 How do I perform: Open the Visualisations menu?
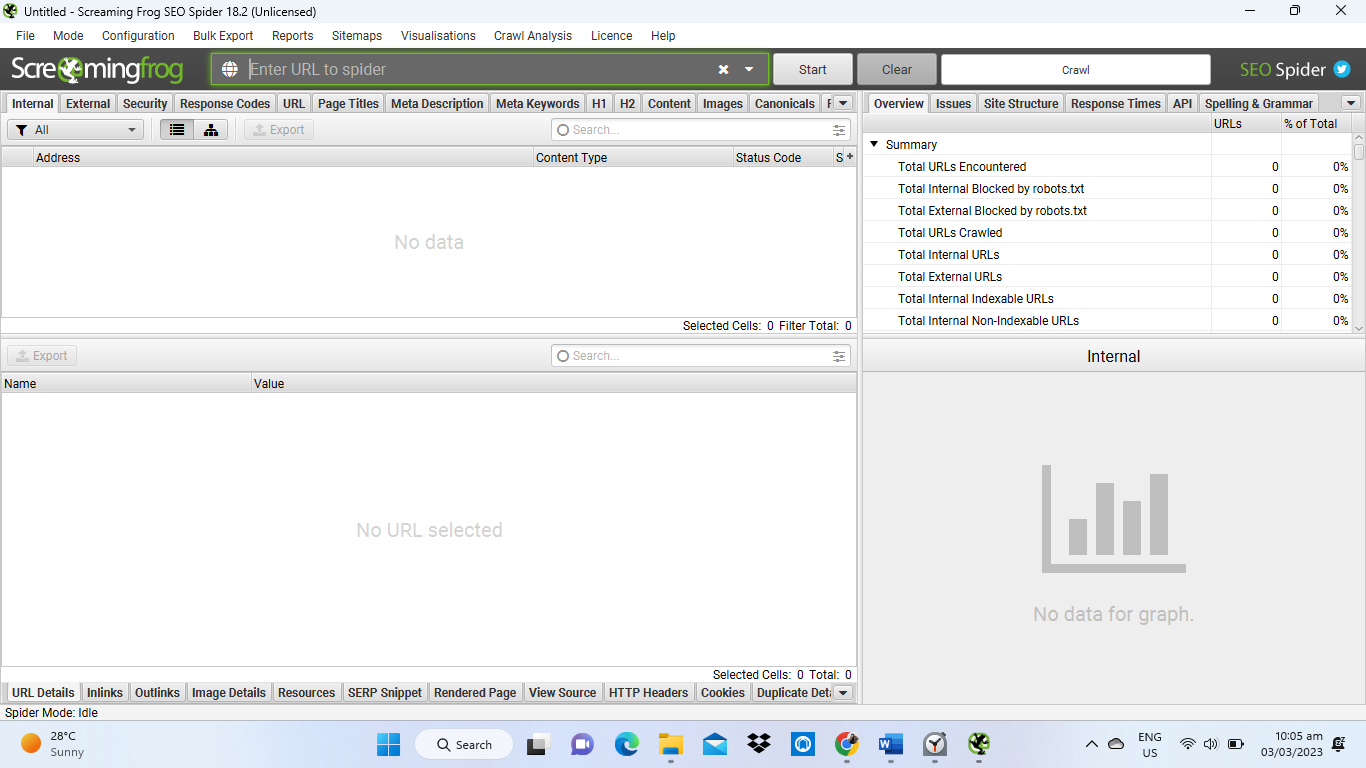click(438, 35)
